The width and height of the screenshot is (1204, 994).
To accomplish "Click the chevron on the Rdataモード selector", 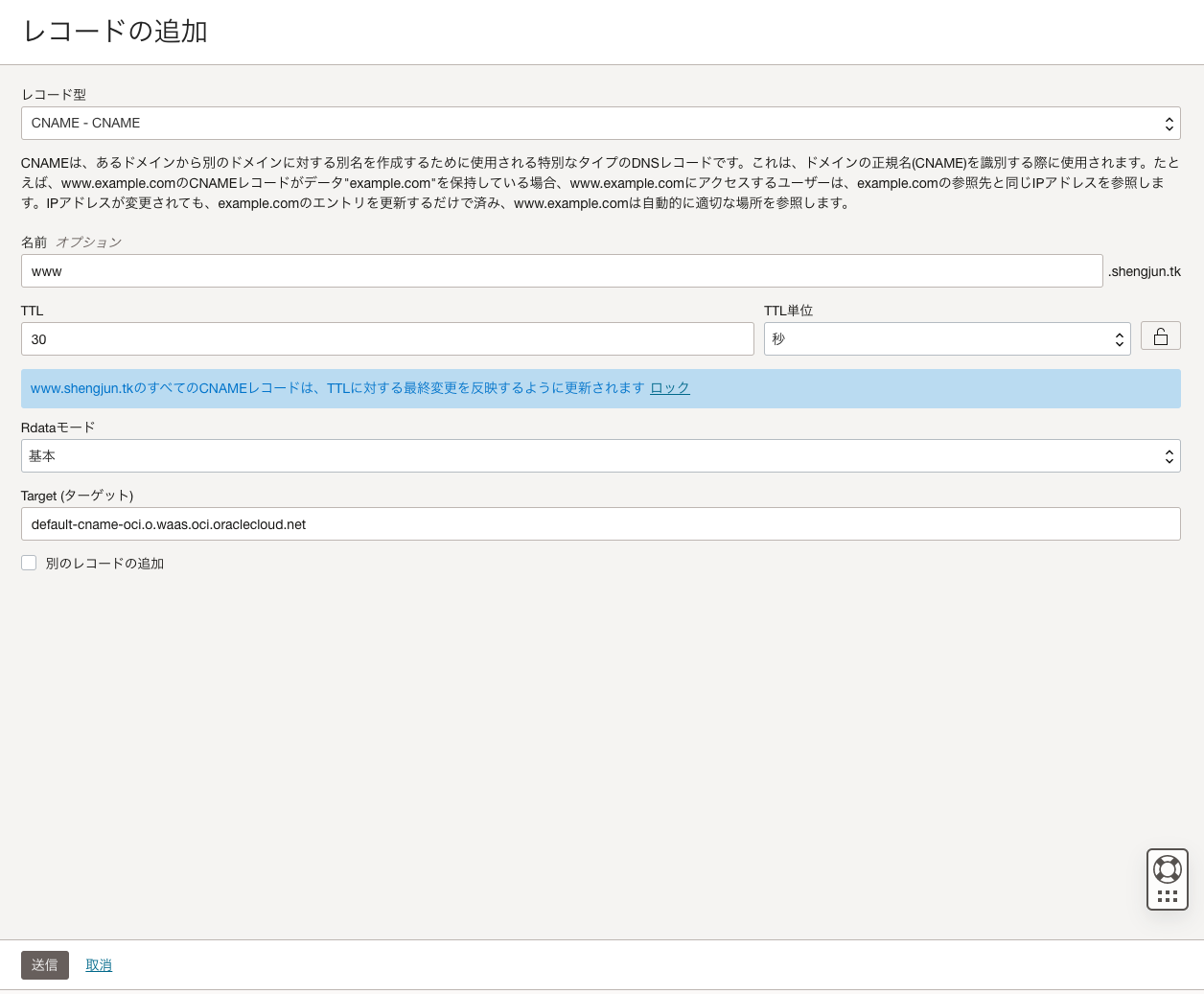I will [x=1169, y=455].
